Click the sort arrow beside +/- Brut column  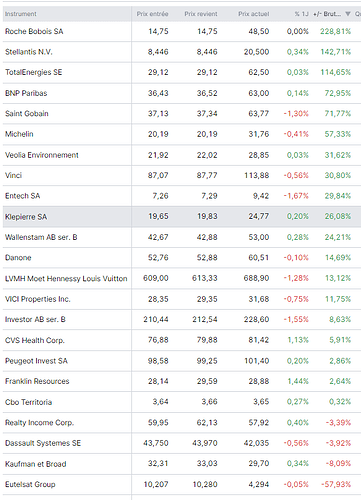click(348, 14)
